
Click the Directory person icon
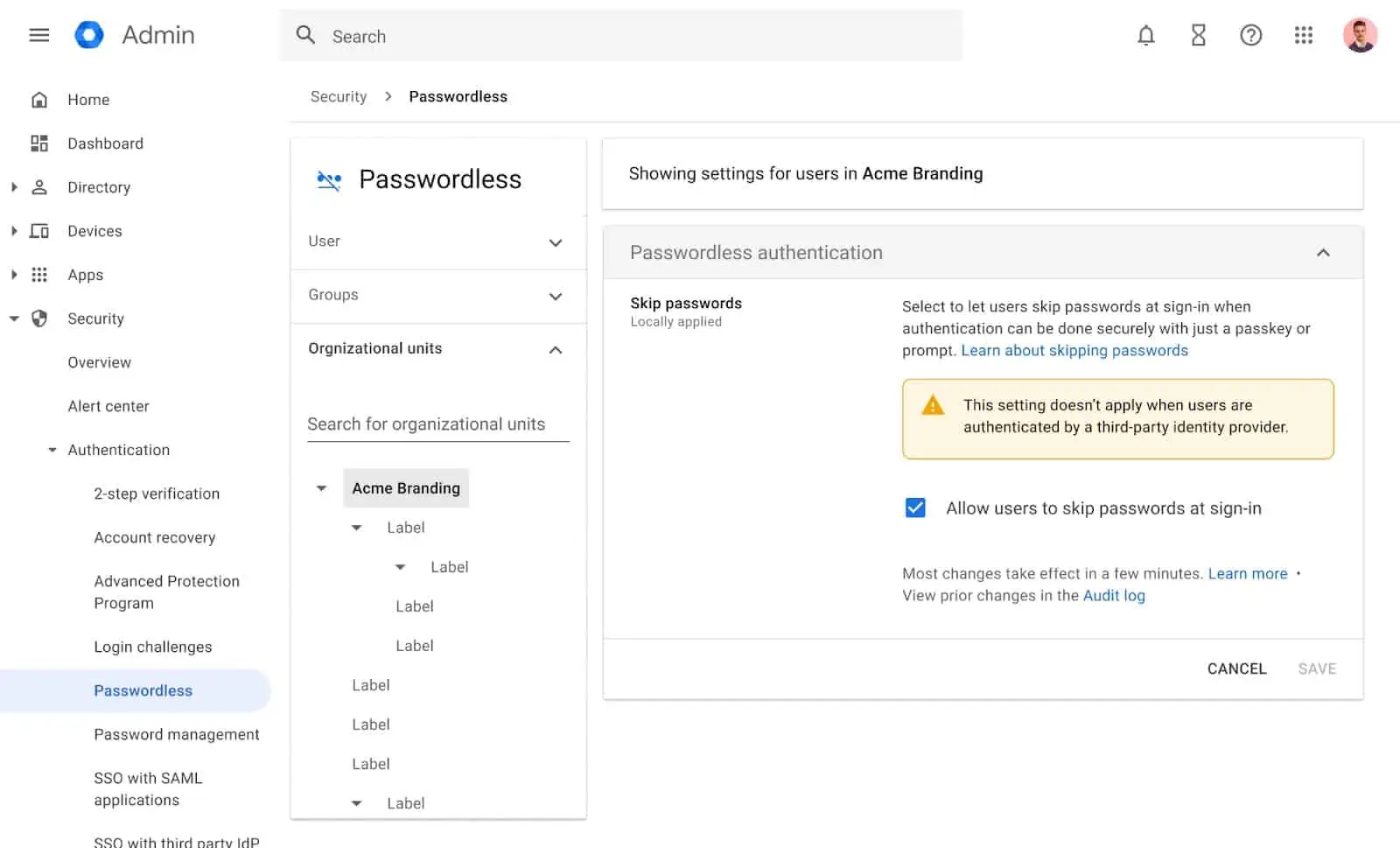click(39, 187)
